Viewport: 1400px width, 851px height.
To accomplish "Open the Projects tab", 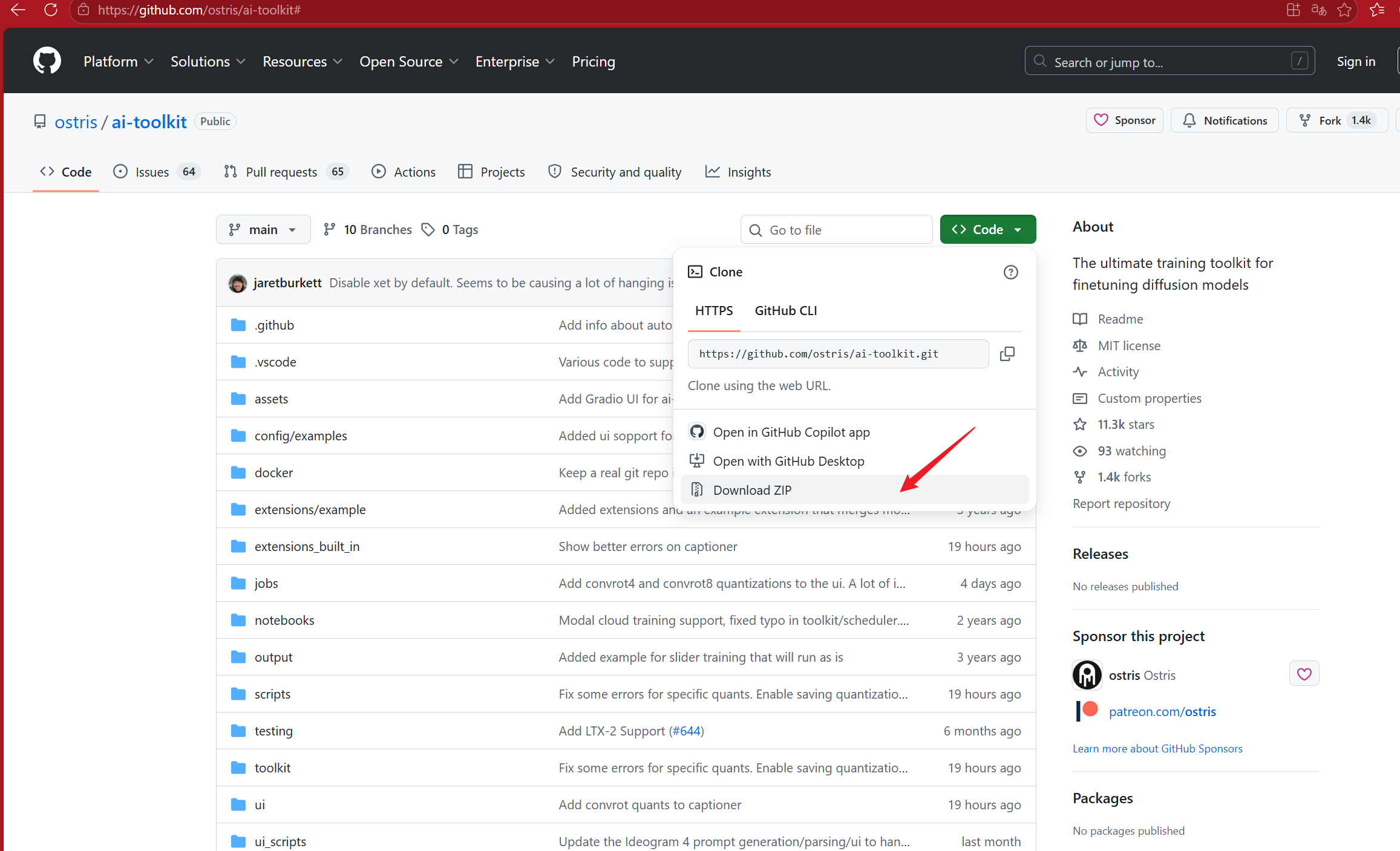I will pyautogui.click(x=491, y=172).
